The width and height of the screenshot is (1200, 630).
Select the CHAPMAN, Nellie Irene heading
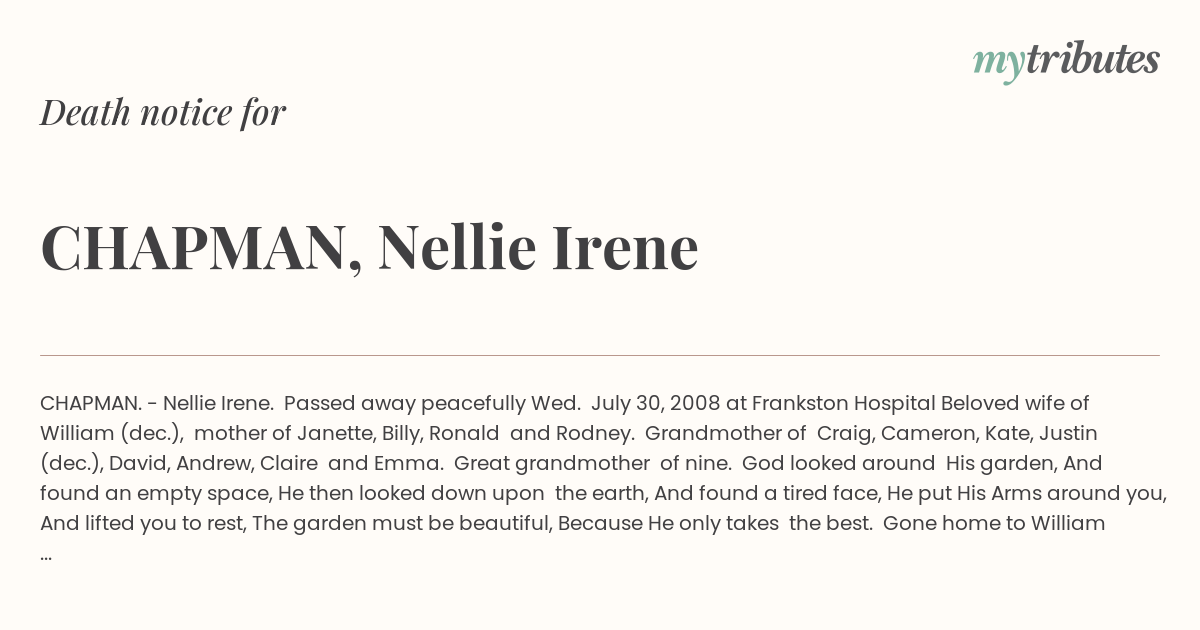tap(369, 247)
